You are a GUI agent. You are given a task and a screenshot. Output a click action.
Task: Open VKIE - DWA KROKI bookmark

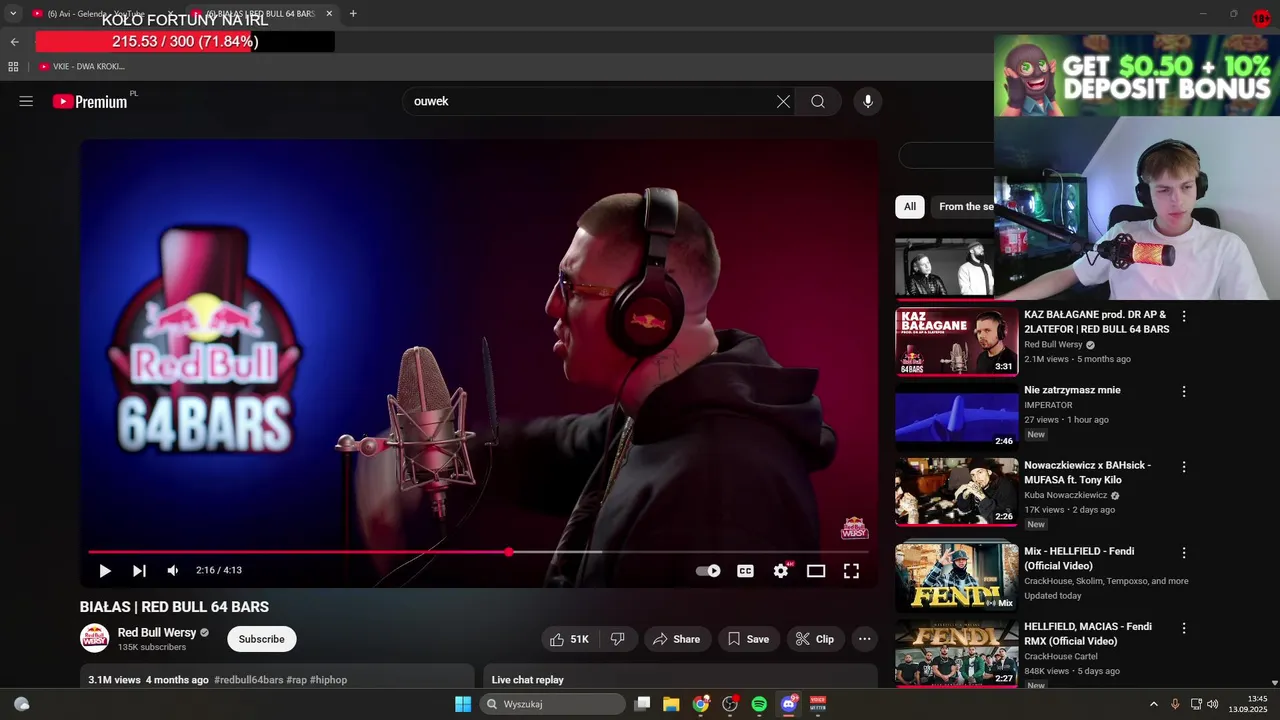coord(82,66)
